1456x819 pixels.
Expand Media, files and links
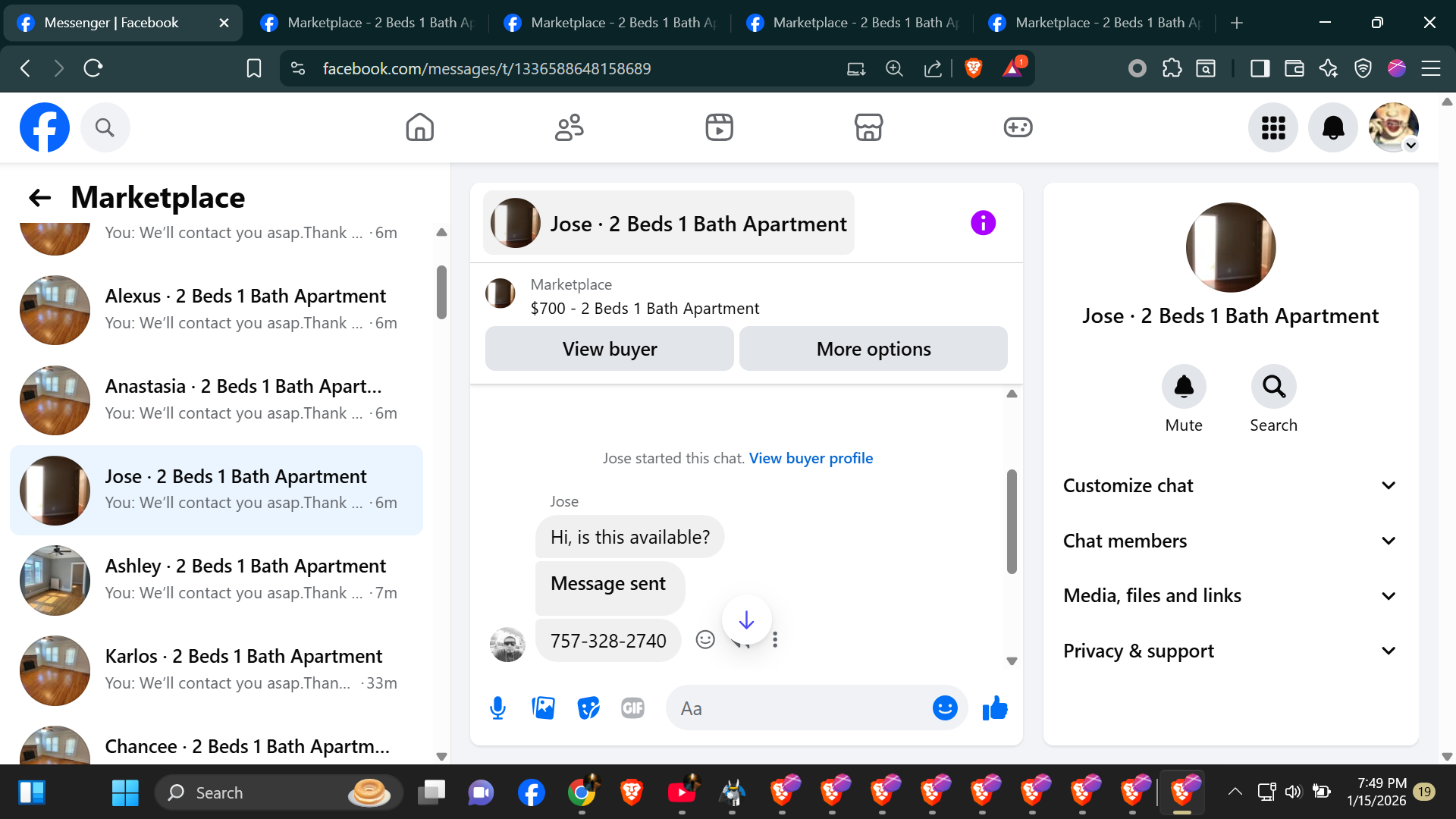(1230, 596)
